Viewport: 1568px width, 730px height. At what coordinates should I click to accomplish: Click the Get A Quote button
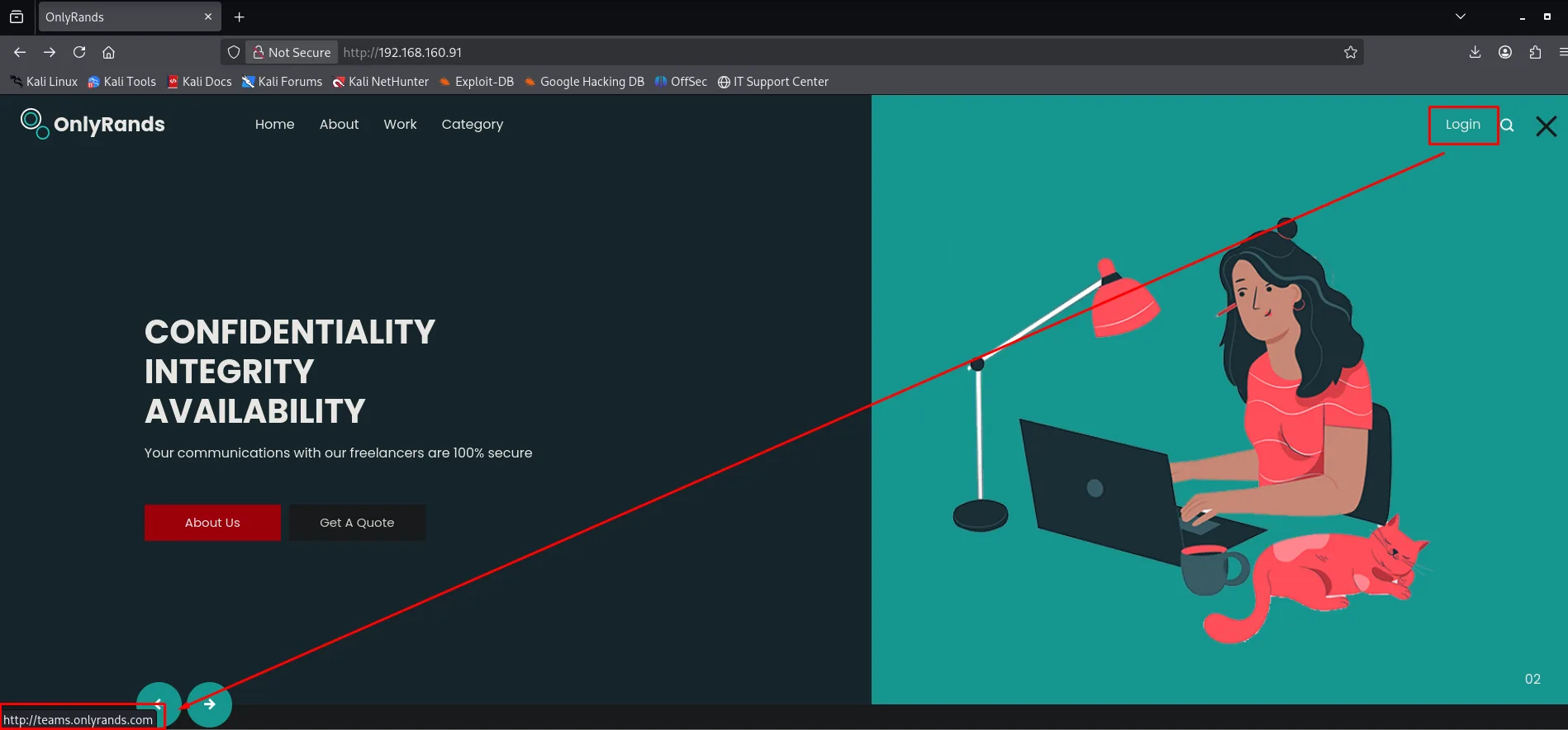pyautogui.click(x=357, y=523)
